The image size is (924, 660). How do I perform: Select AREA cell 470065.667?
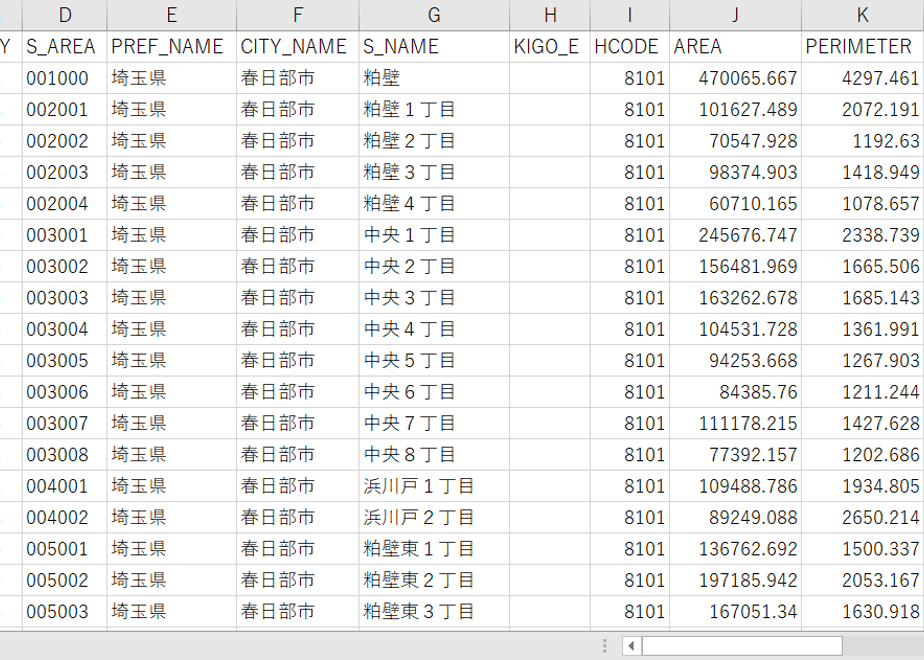click(x=735, y=78)
